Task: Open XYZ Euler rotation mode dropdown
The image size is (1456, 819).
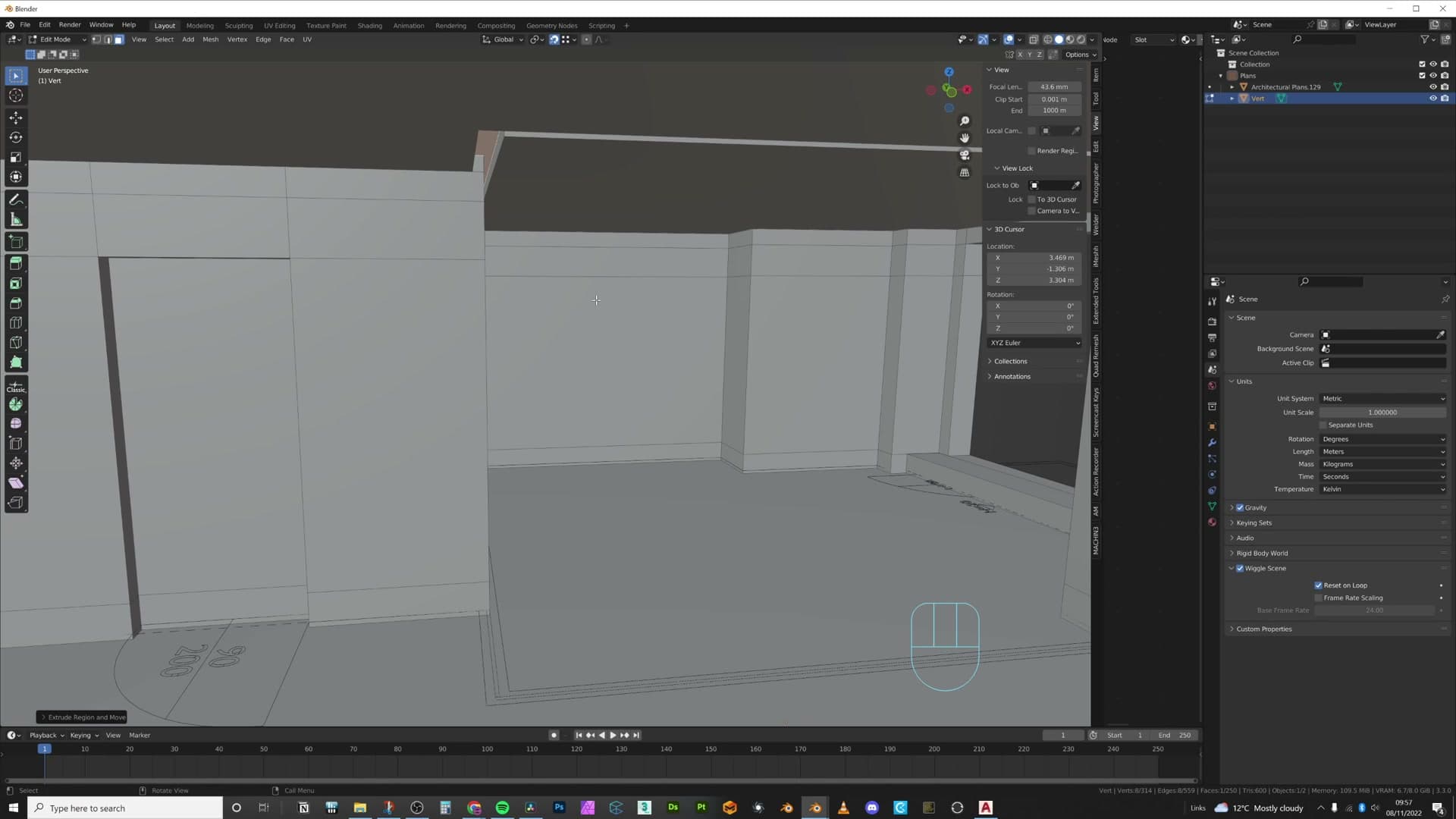Action: click(x=1035, y=343)
